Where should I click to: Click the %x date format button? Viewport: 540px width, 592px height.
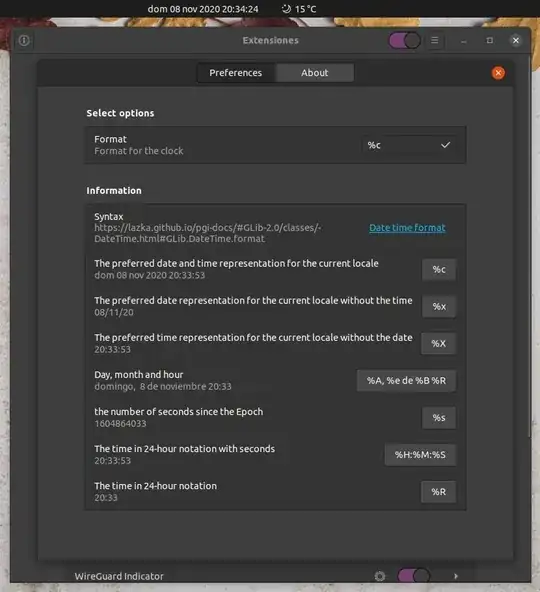coord(439,307)
